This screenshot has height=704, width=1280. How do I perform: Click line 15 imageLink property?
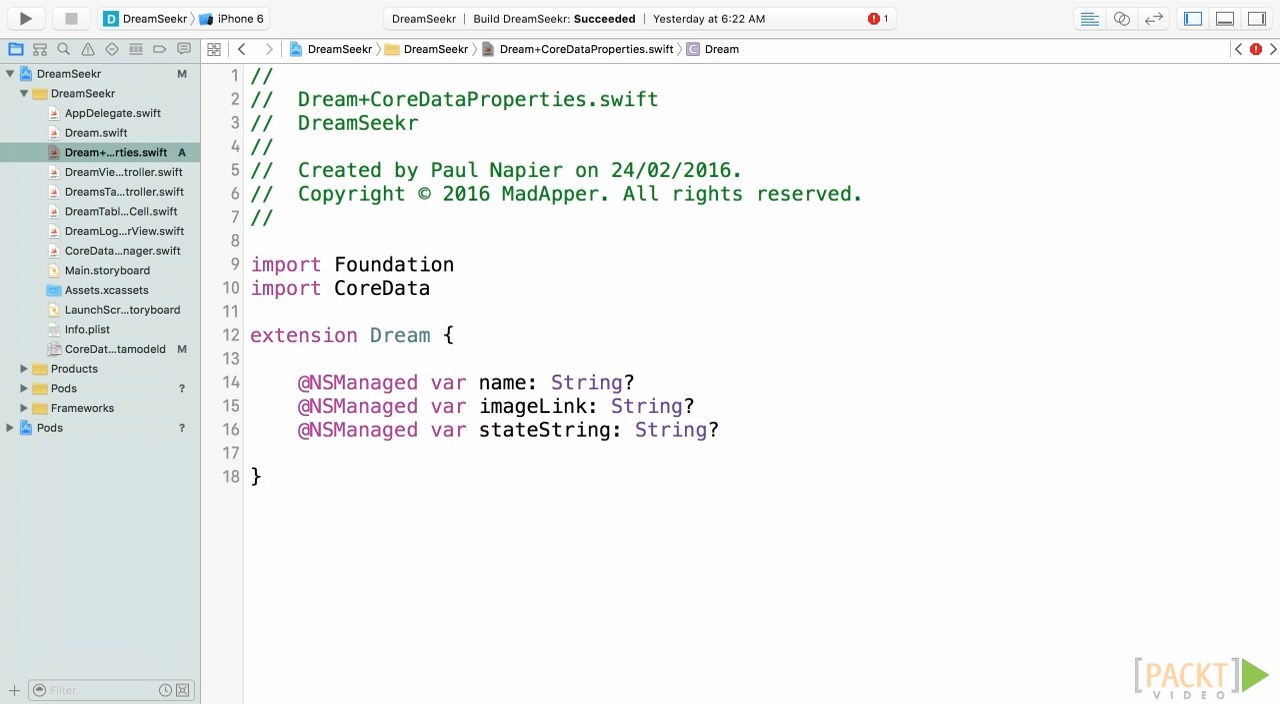[496, 406]
